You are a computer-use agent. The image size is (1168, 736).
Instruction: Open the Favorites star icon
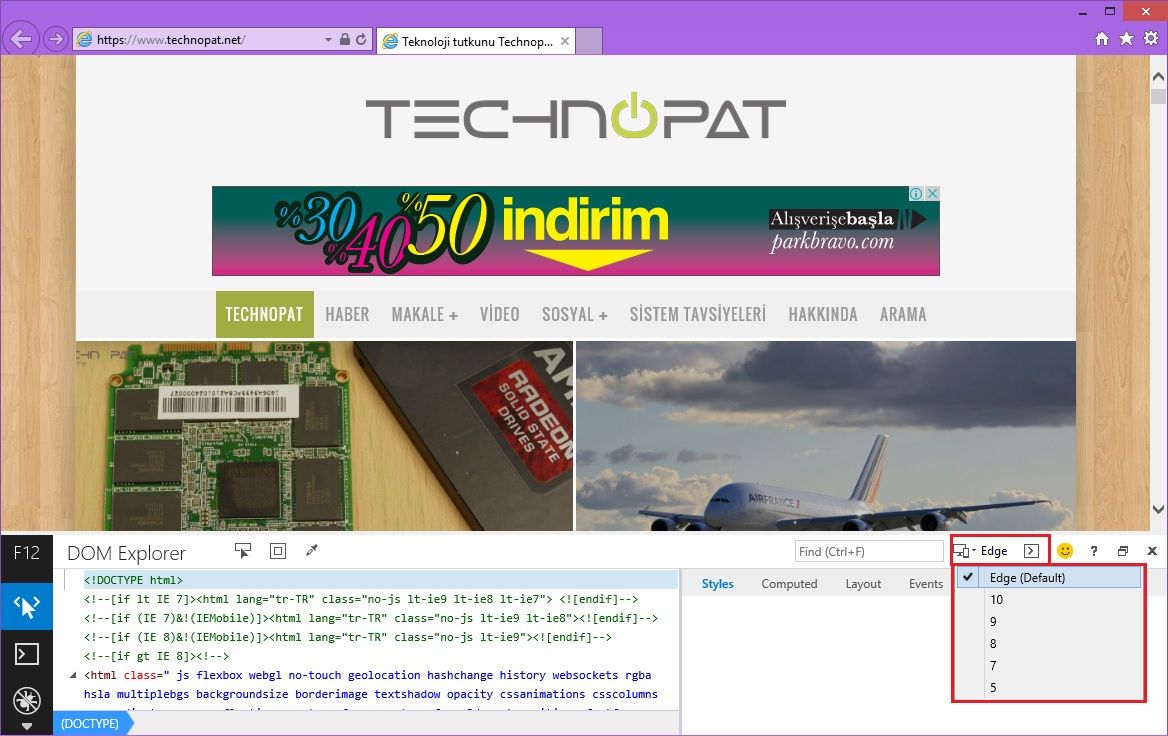point(1126,39)
